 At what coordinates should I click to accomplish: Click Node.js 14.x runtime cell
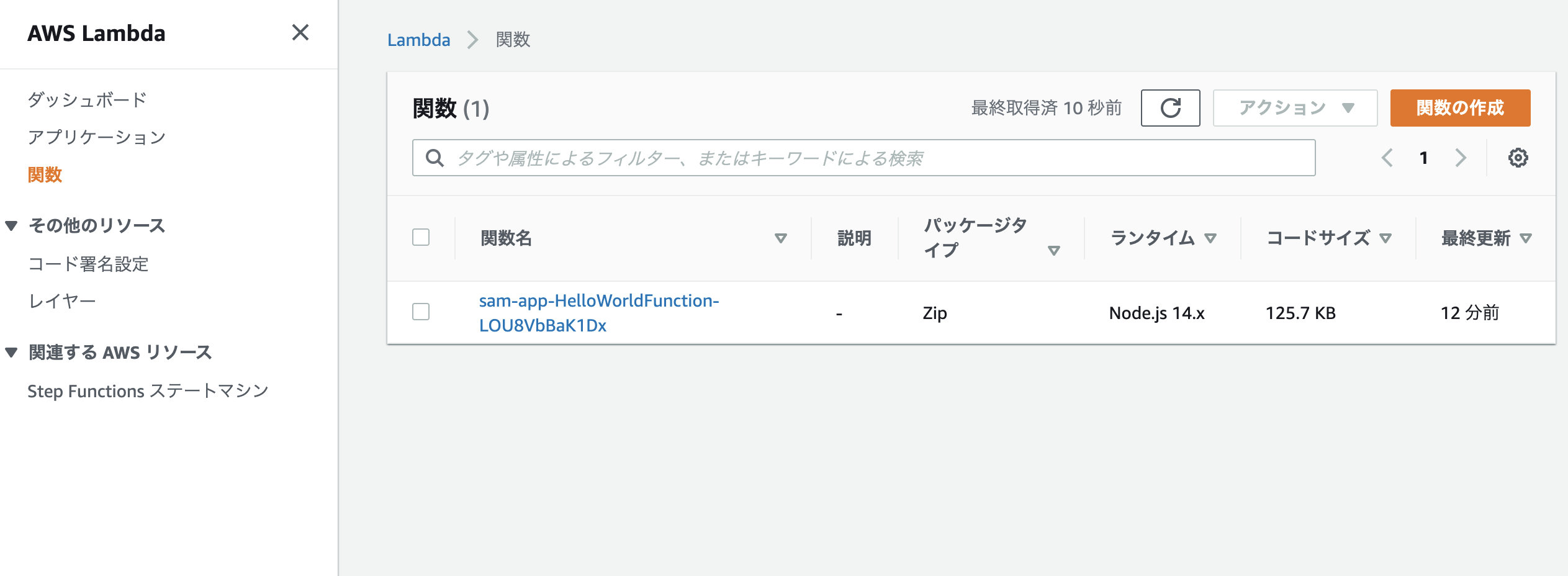1156,313
